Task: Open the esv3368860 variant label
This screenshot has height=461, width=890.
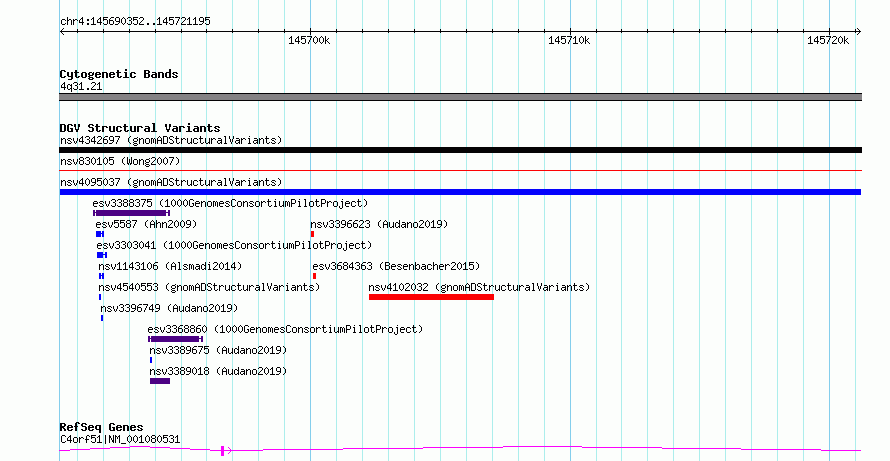Action: [x=285, y=329]
